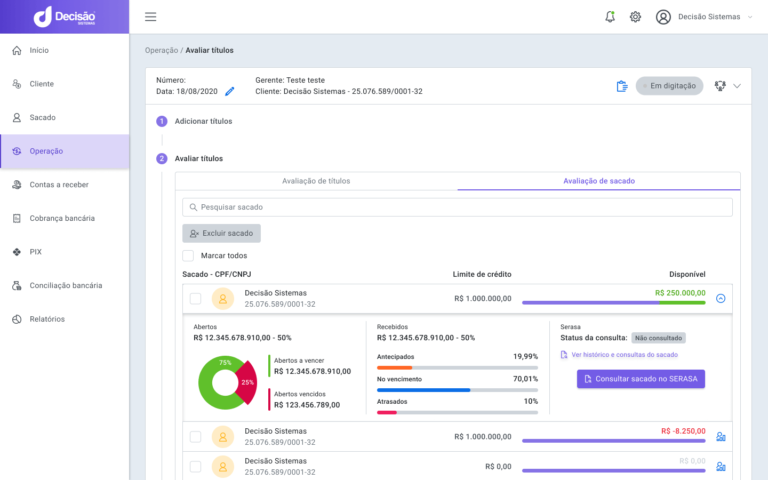Viewport: 768px width, 480px height.
Task: Click the user icon on the R$ -8.250,00 row
Action: [721, 437]
